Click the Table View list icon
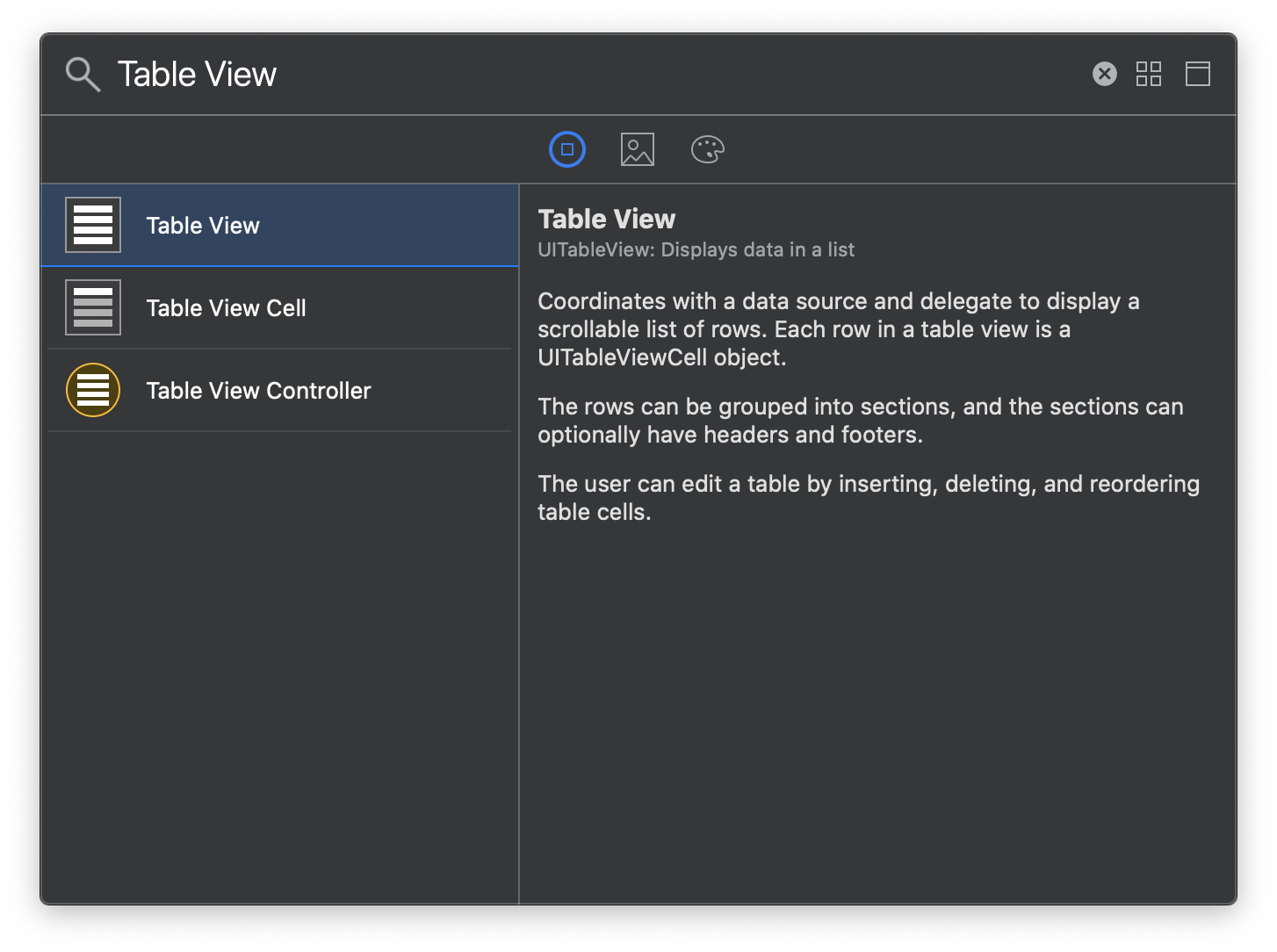The image size is (1277, 952). [93, 225]
